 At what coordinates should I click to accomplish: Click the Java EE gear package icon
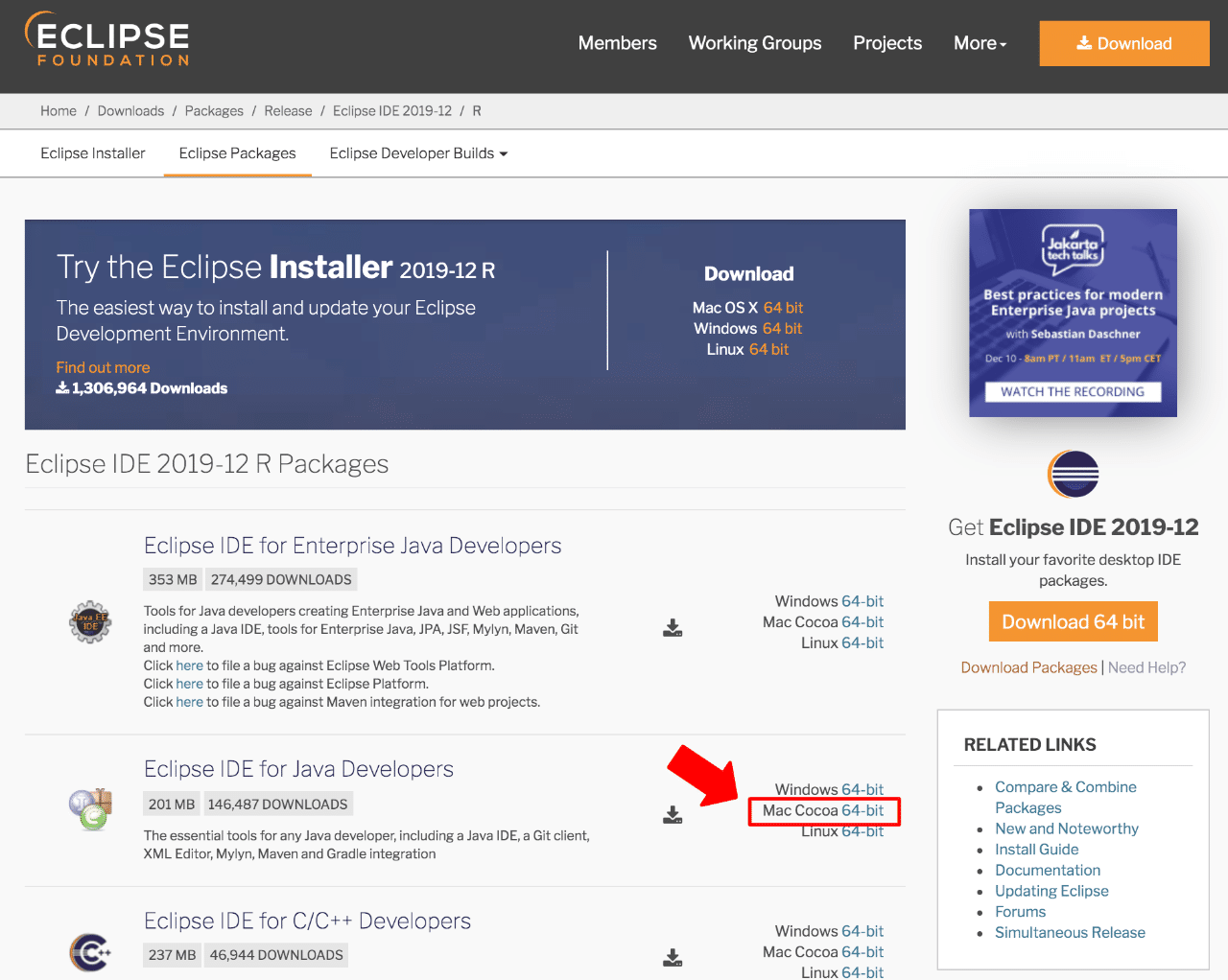pos(90,622)
